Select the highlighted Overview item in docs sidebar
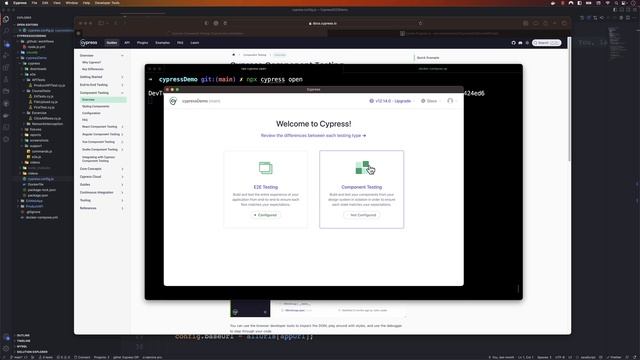The height and width of the screenshot is (360, 640). [103, 100]
